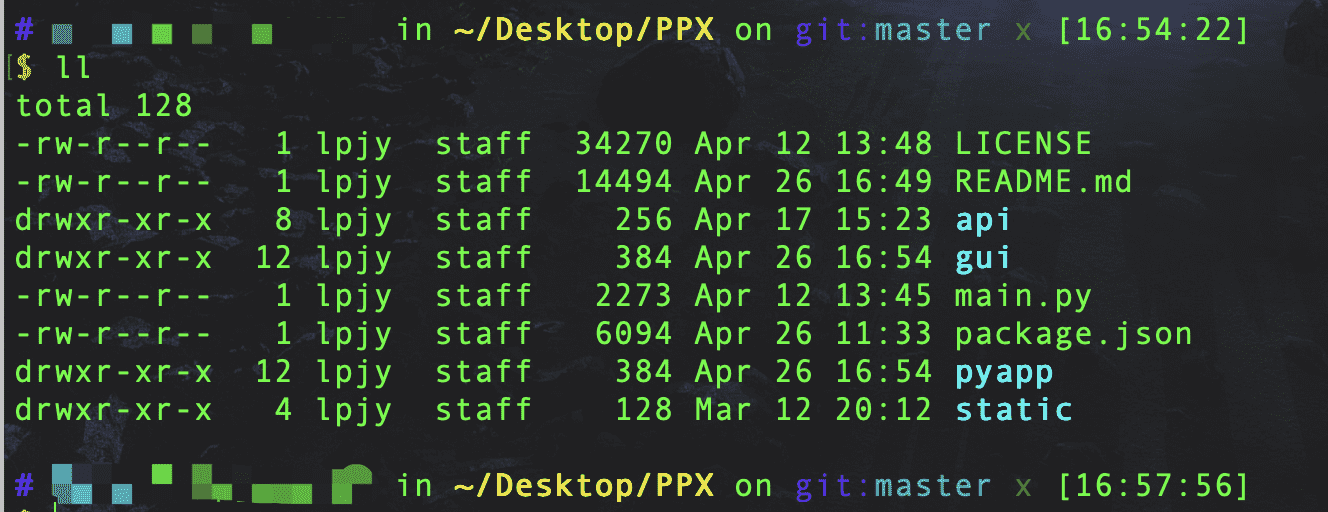The image size is (1328, 512).
Task: Click the [16:57:56] timestamp in bottom prompt
Action: pyautogui.click(x=1153, y=486)
